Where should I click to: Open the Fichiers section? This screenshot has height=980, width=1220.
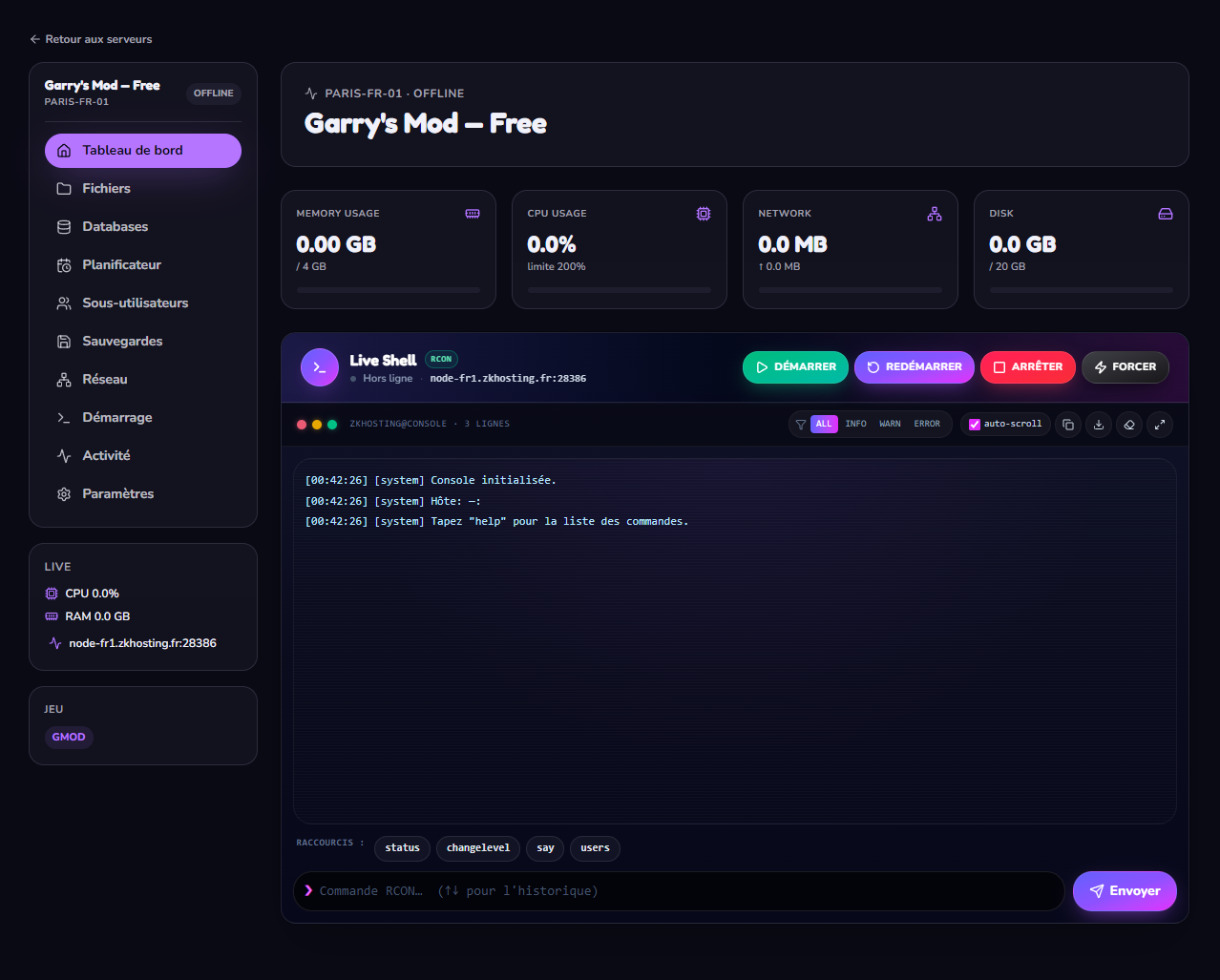point(143,189)
